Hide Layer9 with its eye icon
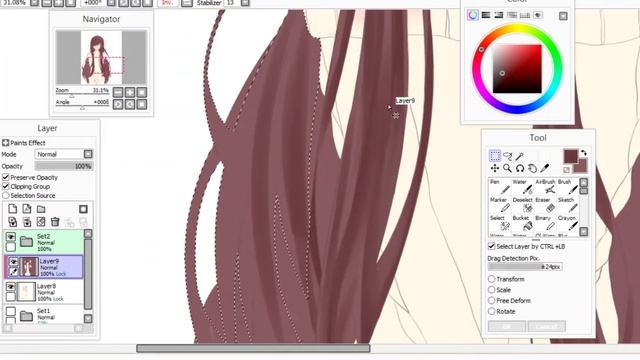Screen dimensions: 640x360 (13, 262)
